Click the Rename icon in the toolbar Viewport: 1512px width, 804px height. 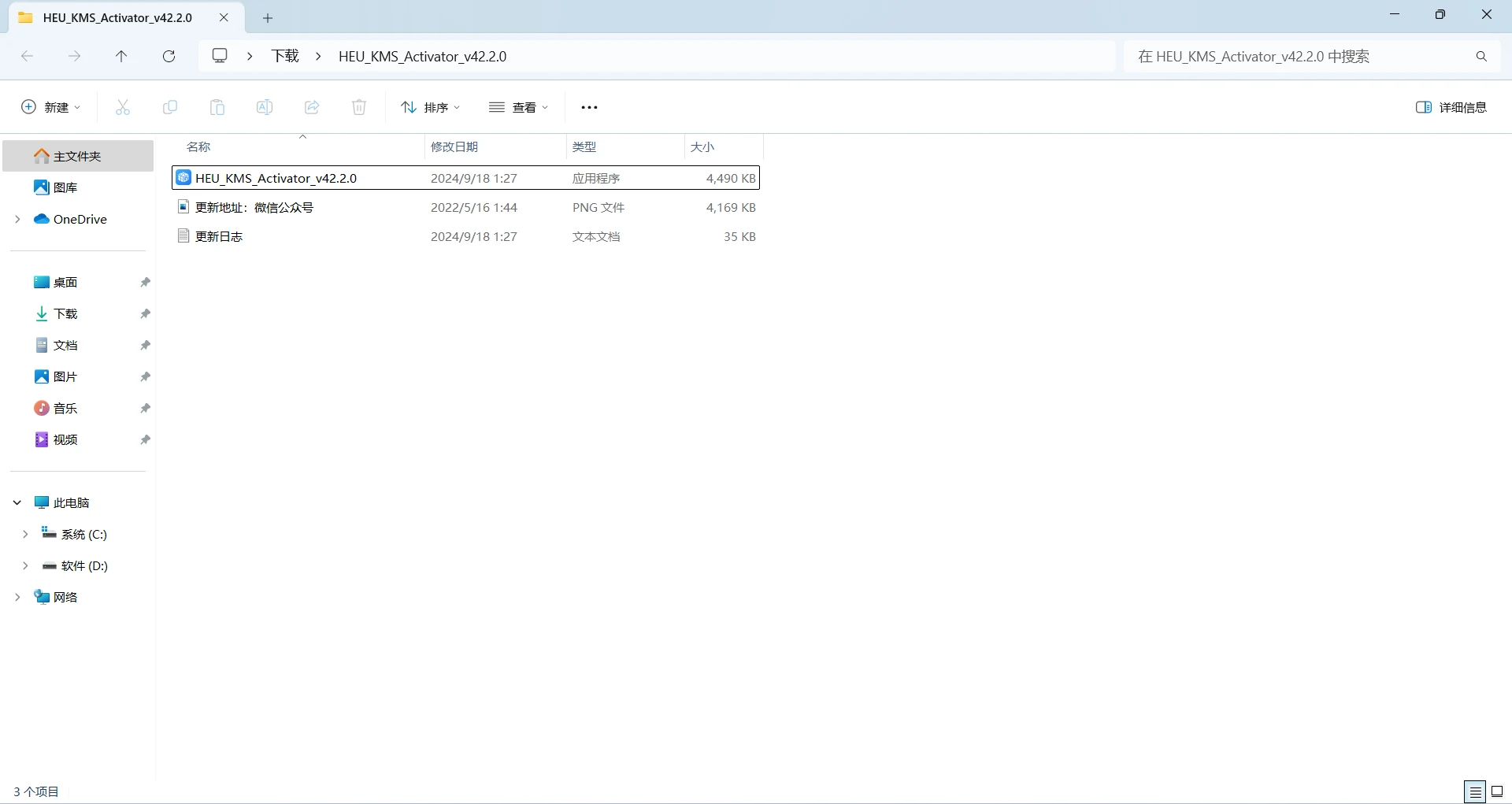tap(265, 107)
